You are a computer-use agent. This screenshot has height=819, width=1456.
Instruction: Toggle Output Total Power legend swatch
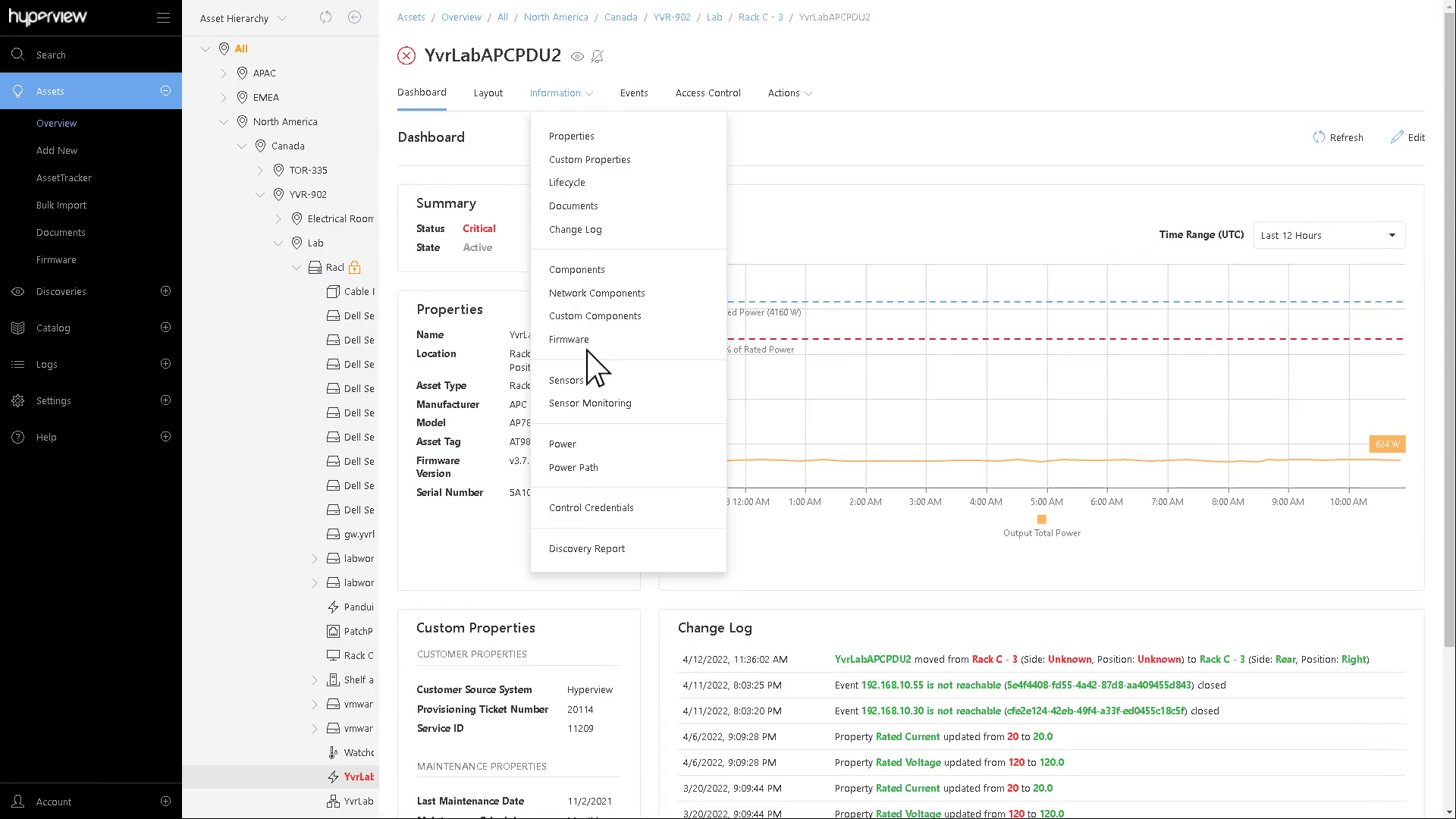(1042, 519)
